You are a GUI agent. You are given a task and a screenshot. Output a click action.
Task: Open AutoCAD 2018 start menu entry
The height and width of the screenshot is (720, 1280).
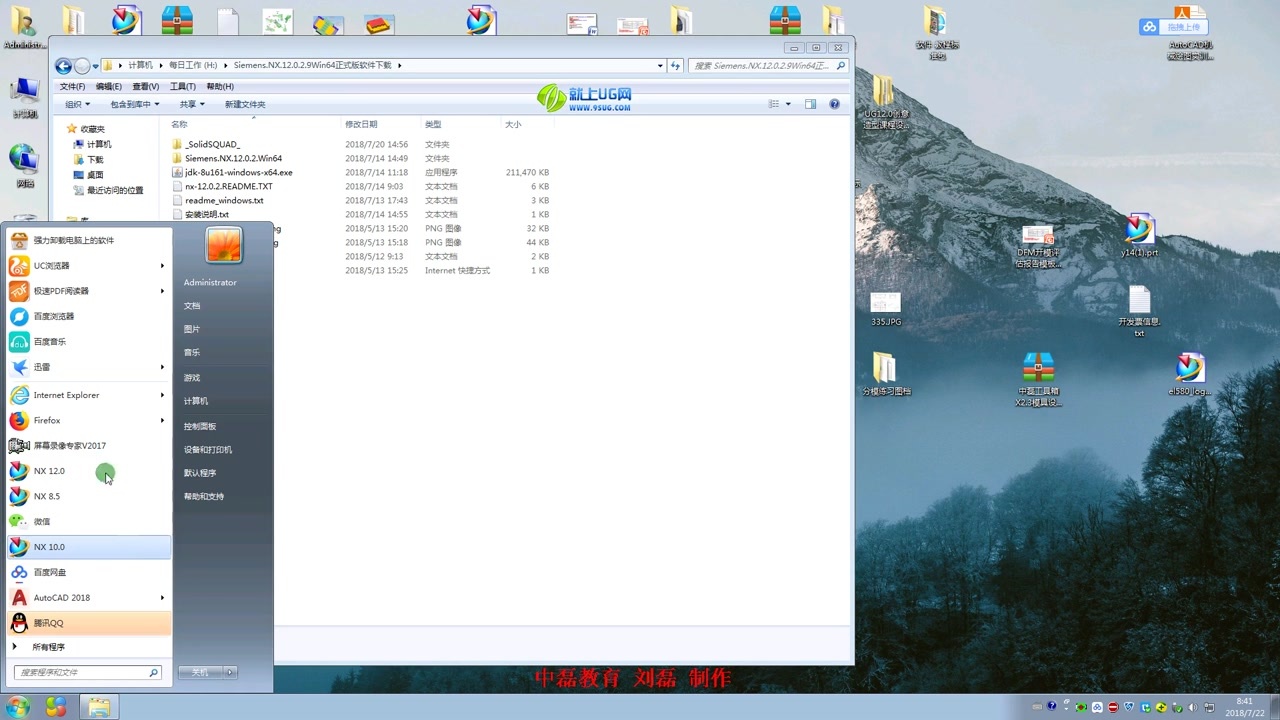(x=89, y=597)
